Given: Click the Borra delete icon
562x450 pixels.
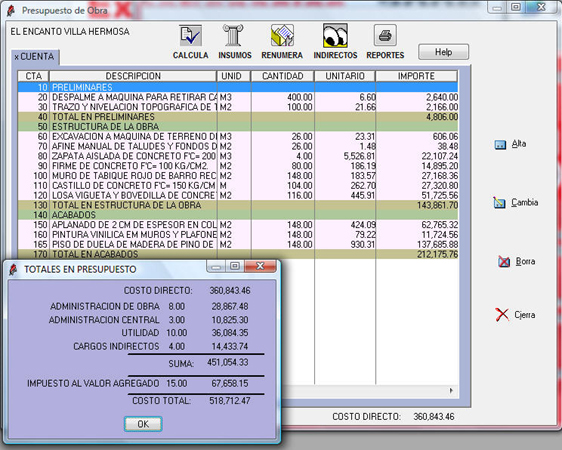Looking at the screenshot, I should click(504, 262).
